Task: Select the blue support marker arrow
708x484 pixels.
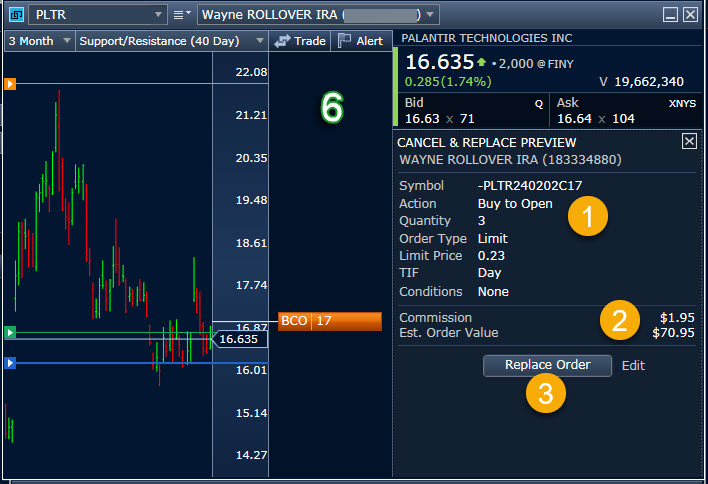Action: tap(10, 363)
